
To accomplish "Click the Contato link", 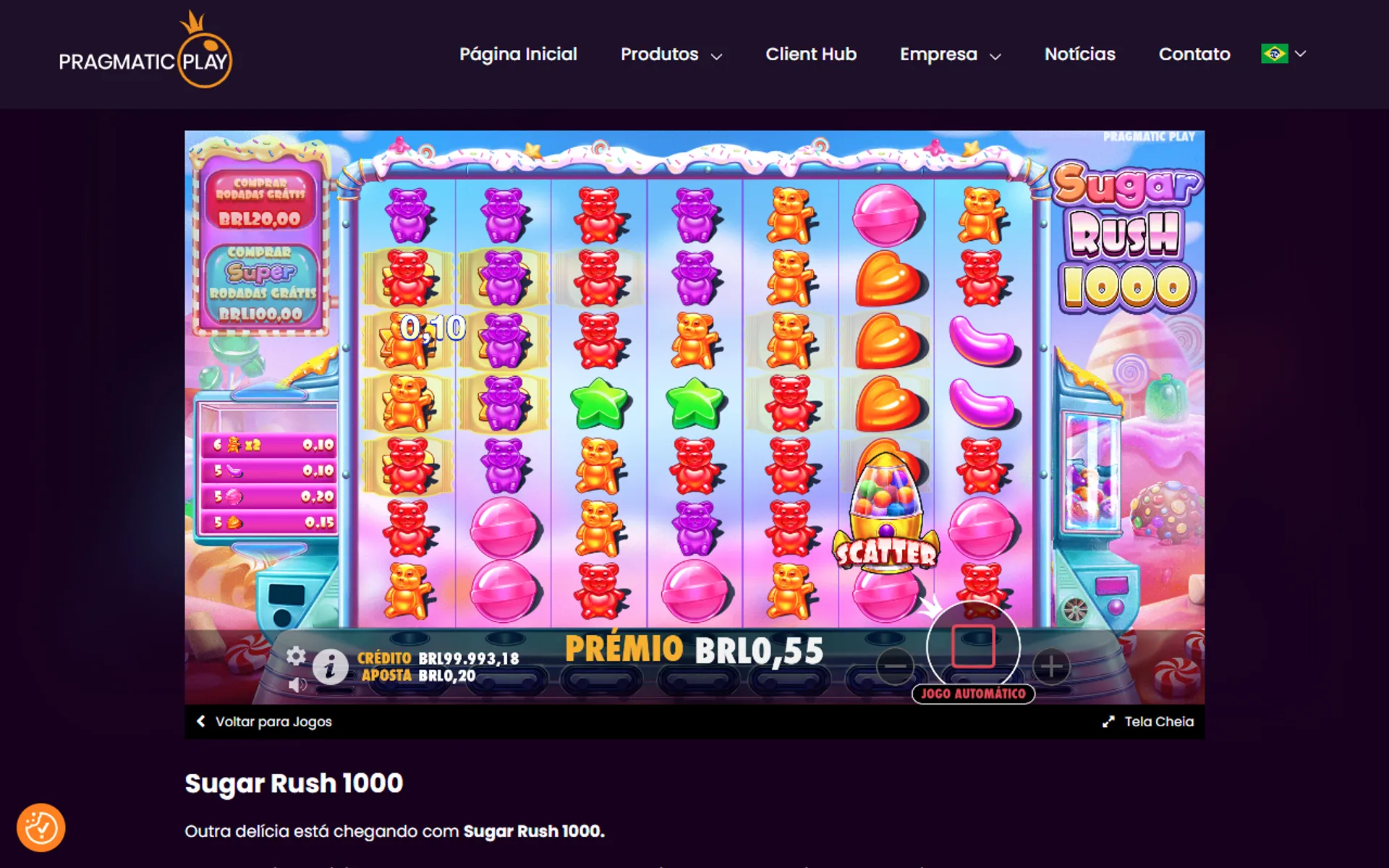I will click(1194, 54).
